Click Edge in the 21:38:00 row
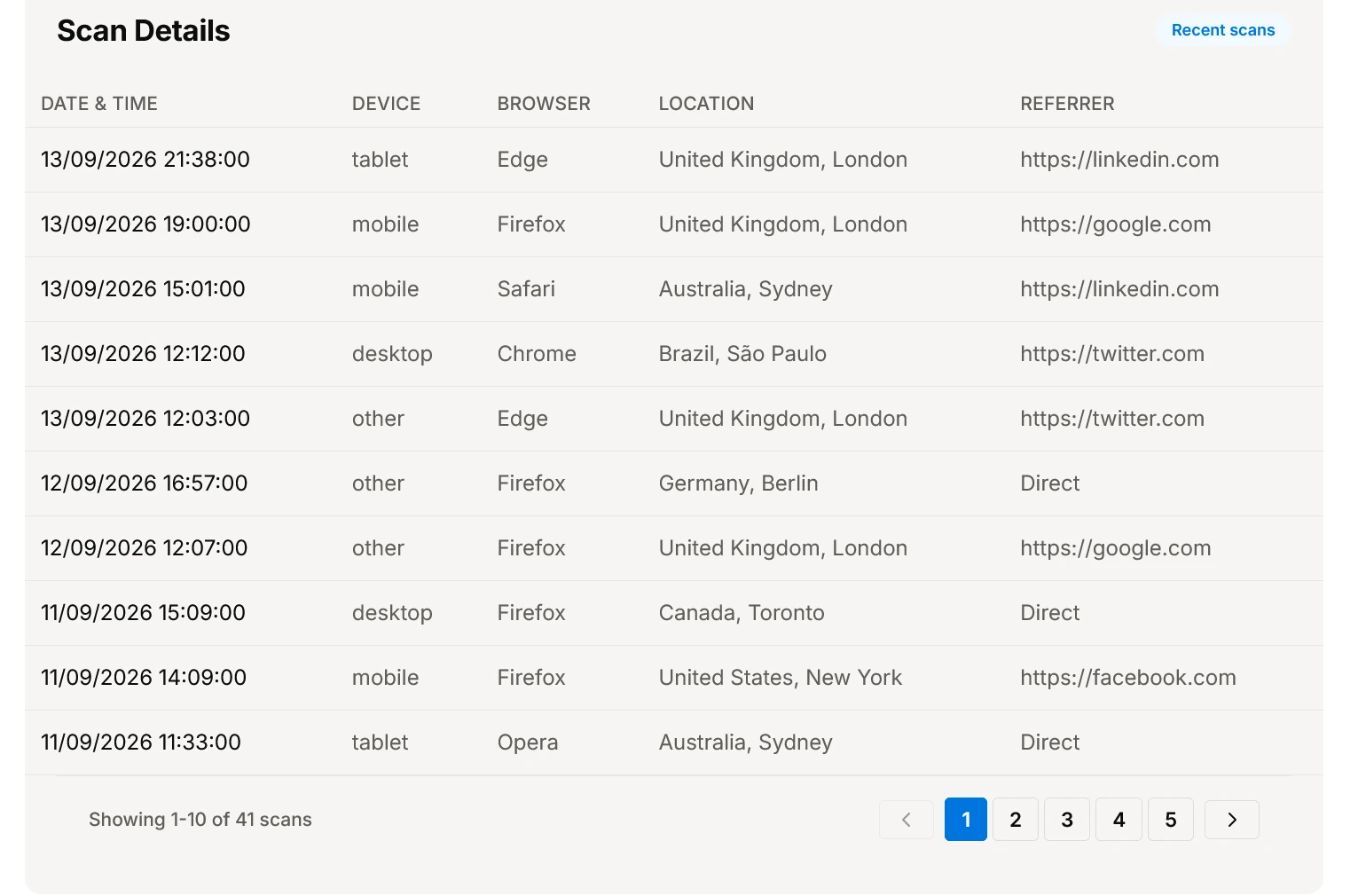Viewport: 1366px width, 896px height. tap(522, 160)
